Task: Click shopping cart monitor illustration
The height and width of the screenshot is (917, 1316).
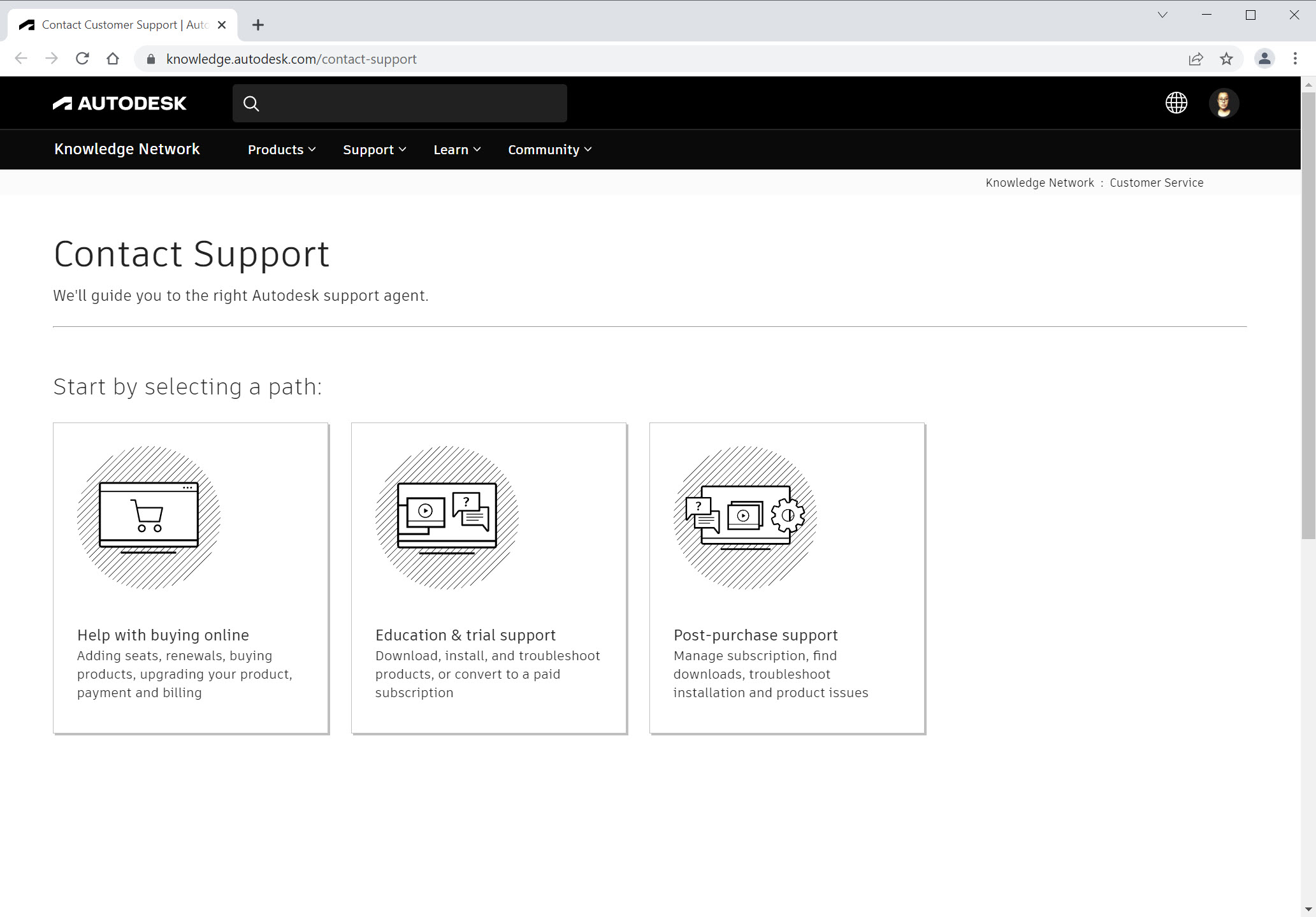Action: coord(148,517)
